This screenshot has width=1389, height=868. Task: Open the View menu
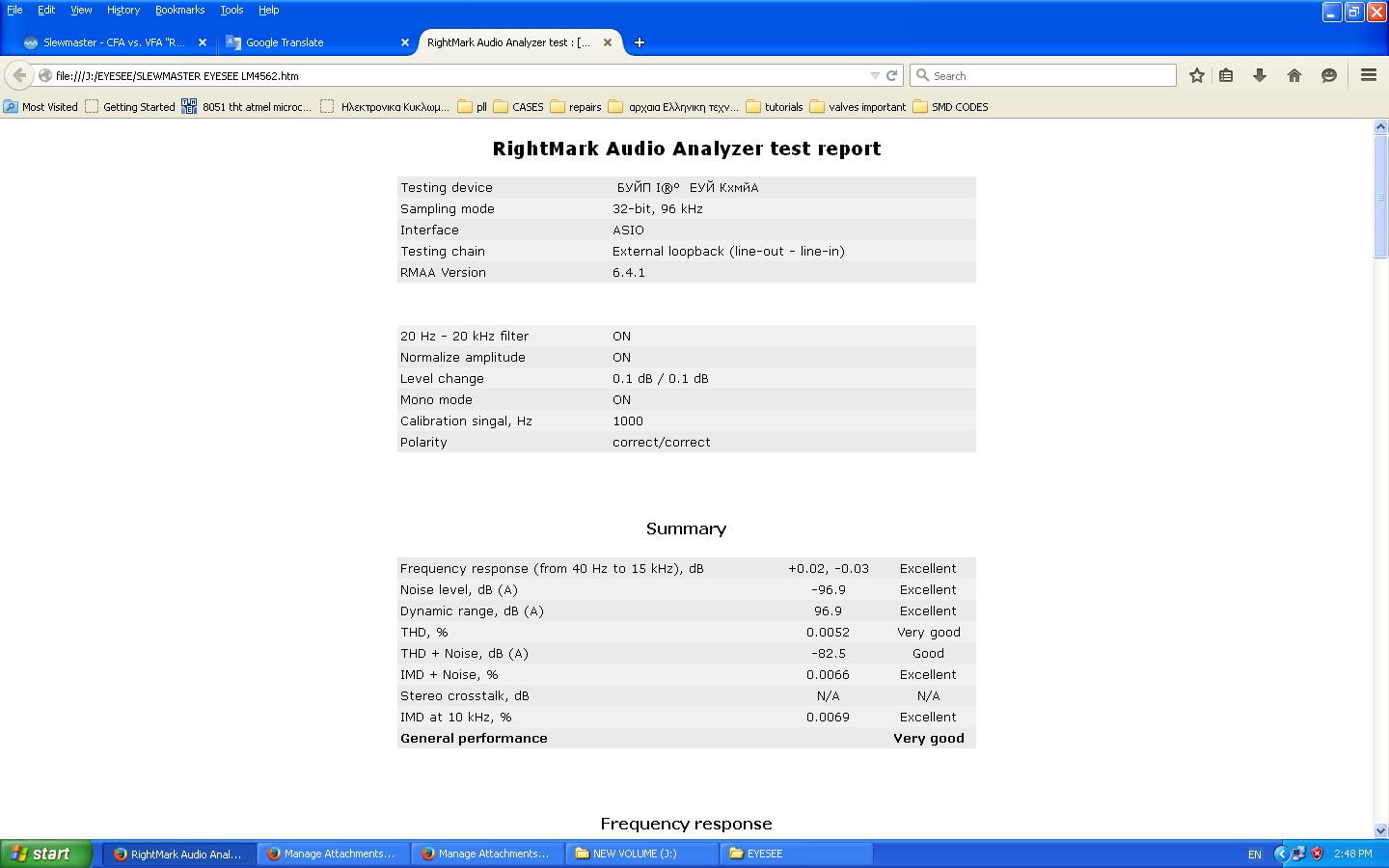click(81, 10)
